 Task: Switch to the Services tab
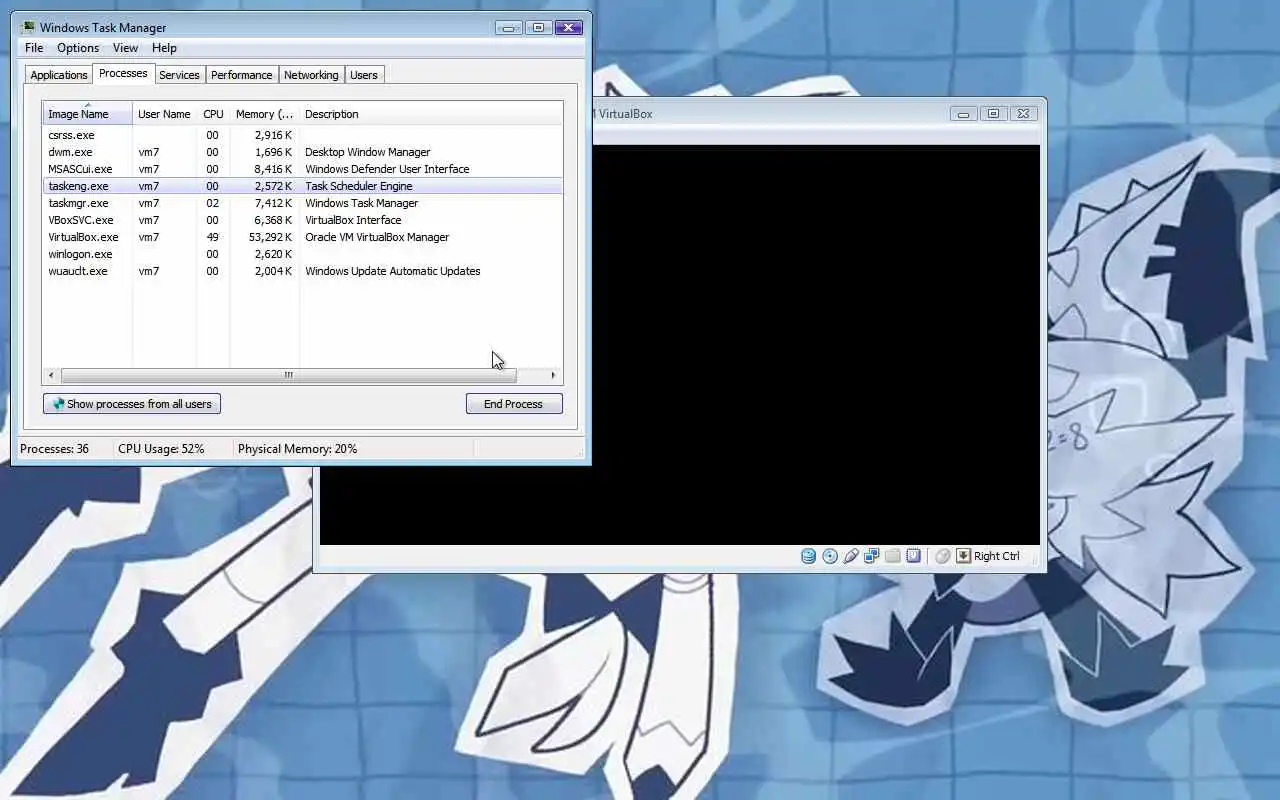click(x=179, y=75)
